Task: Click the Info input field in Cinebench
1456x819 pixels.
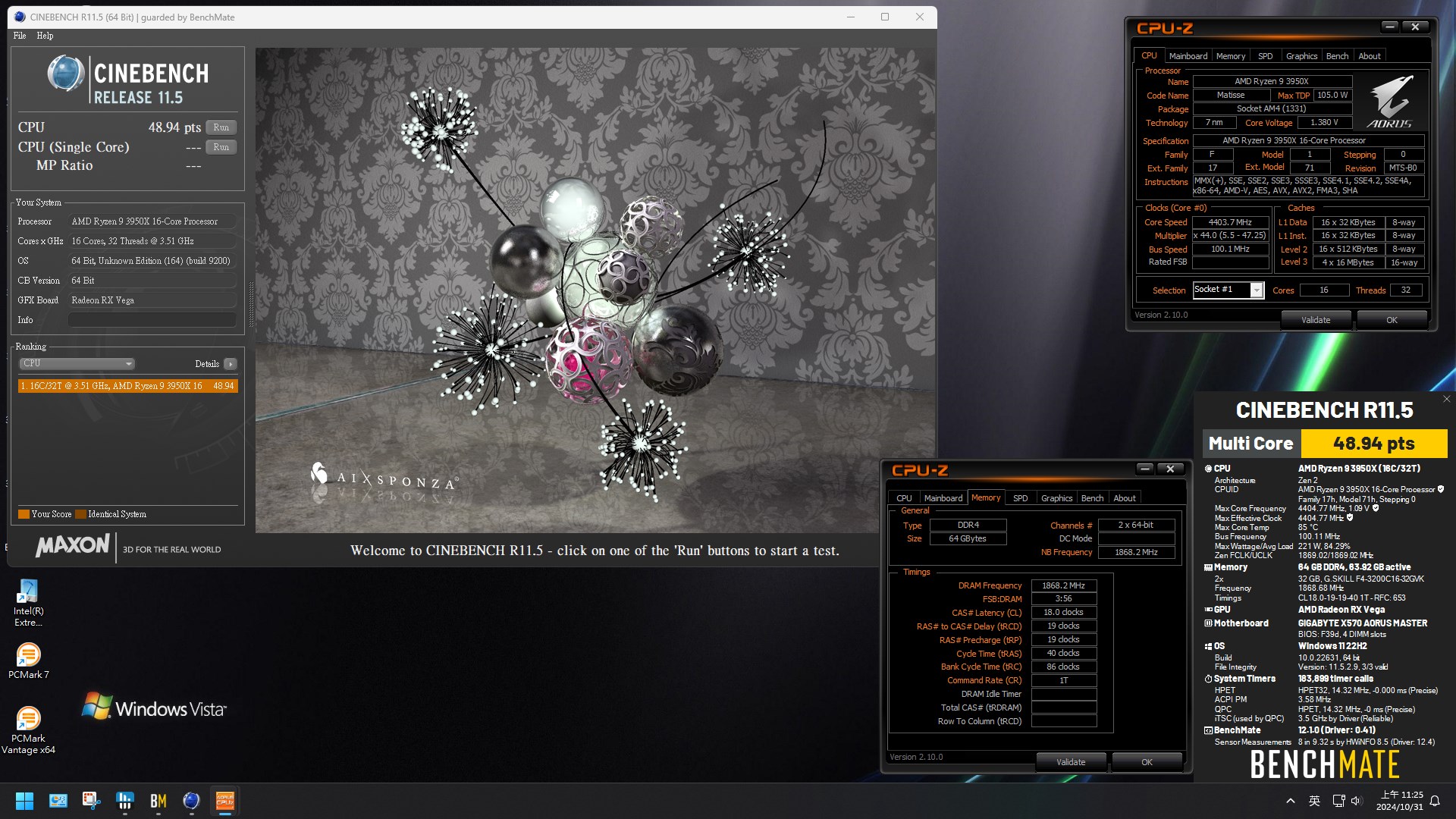Action: (x=152, y=320)
